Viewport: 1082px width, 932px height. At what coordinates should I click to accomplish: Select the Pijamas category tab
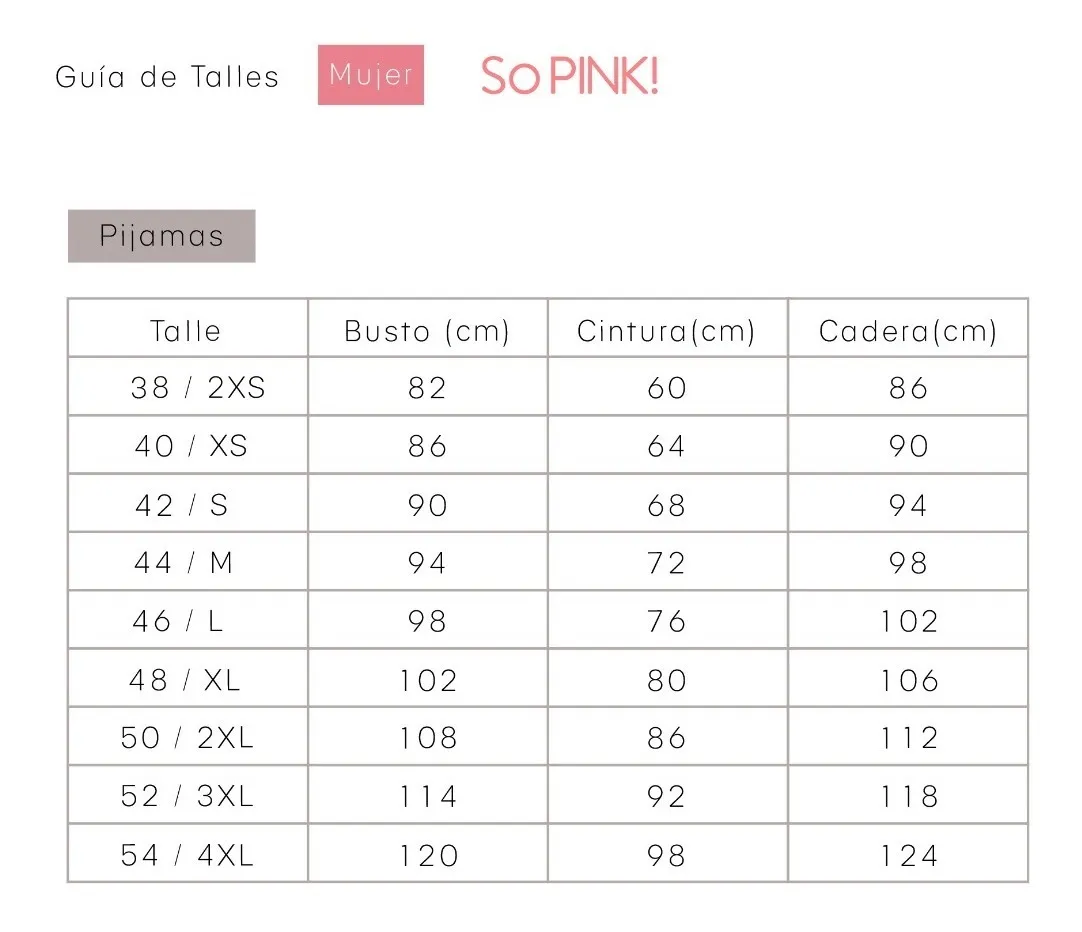161,236
